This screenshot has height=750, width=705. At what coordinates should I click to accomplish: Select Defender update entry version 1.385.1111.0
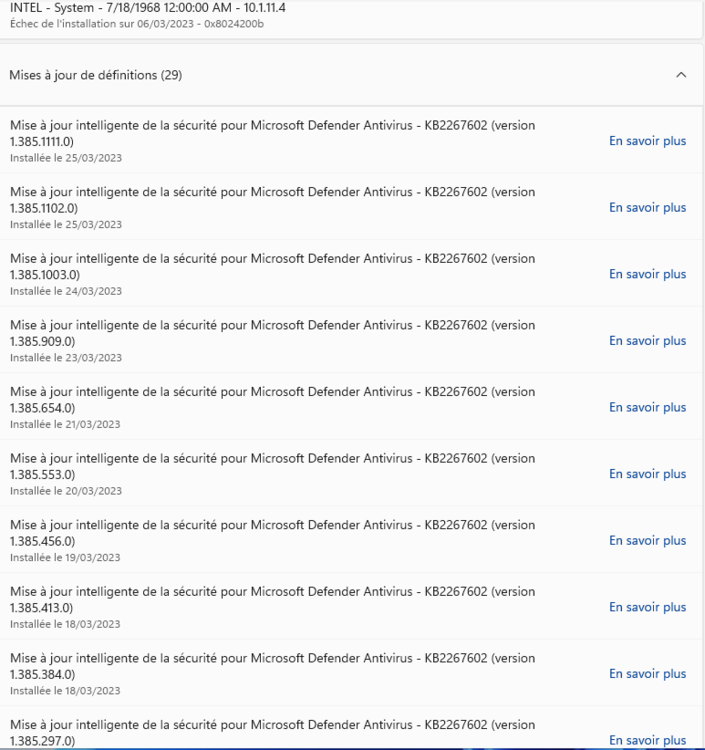(272, 133)
